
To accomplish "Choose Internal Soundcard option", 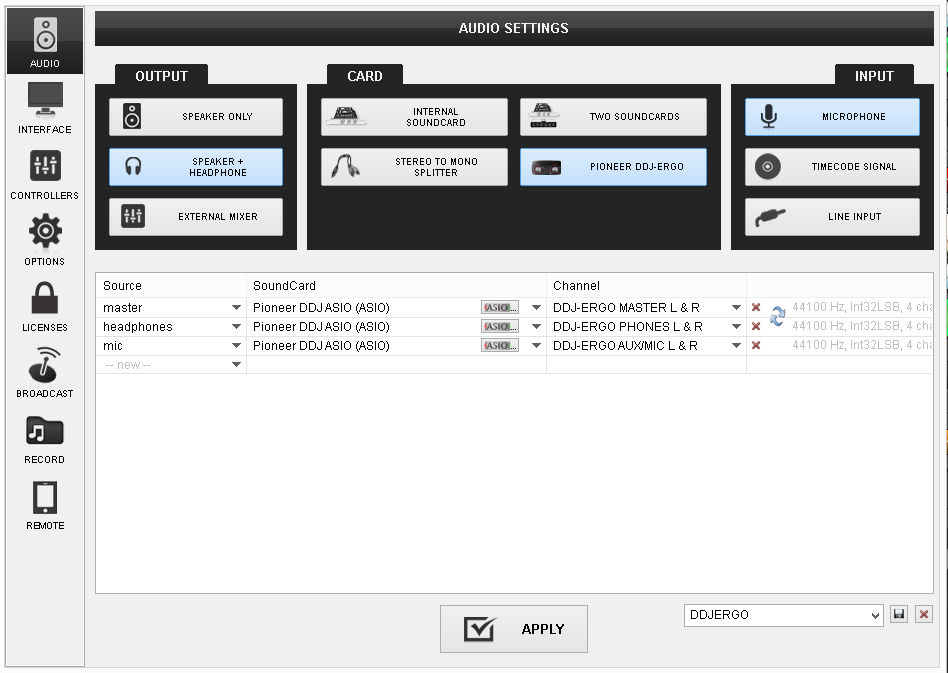I will pos(414,117).
